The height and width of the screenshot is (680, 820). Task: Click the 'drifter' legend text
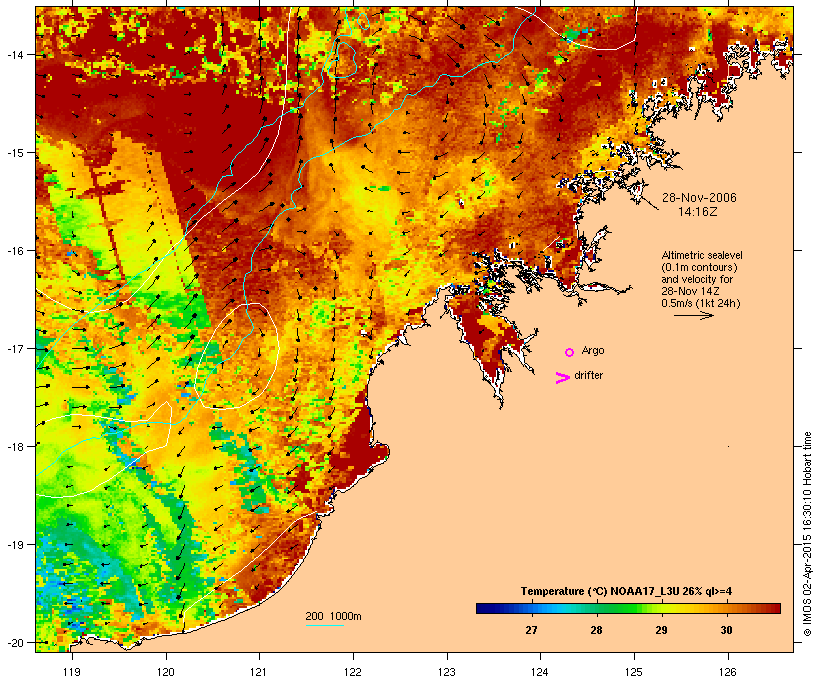click(588, 375)
